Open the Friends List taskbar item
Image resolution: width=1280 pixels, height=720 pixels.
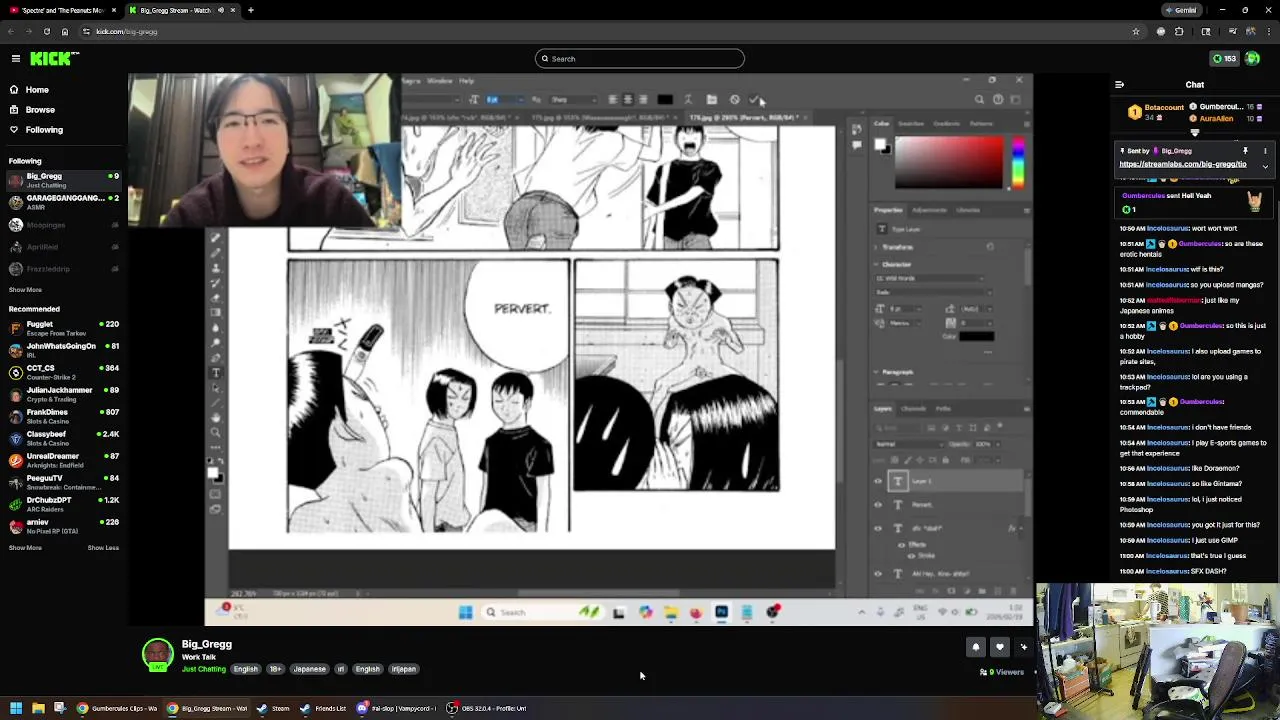[x=323, y=709]
